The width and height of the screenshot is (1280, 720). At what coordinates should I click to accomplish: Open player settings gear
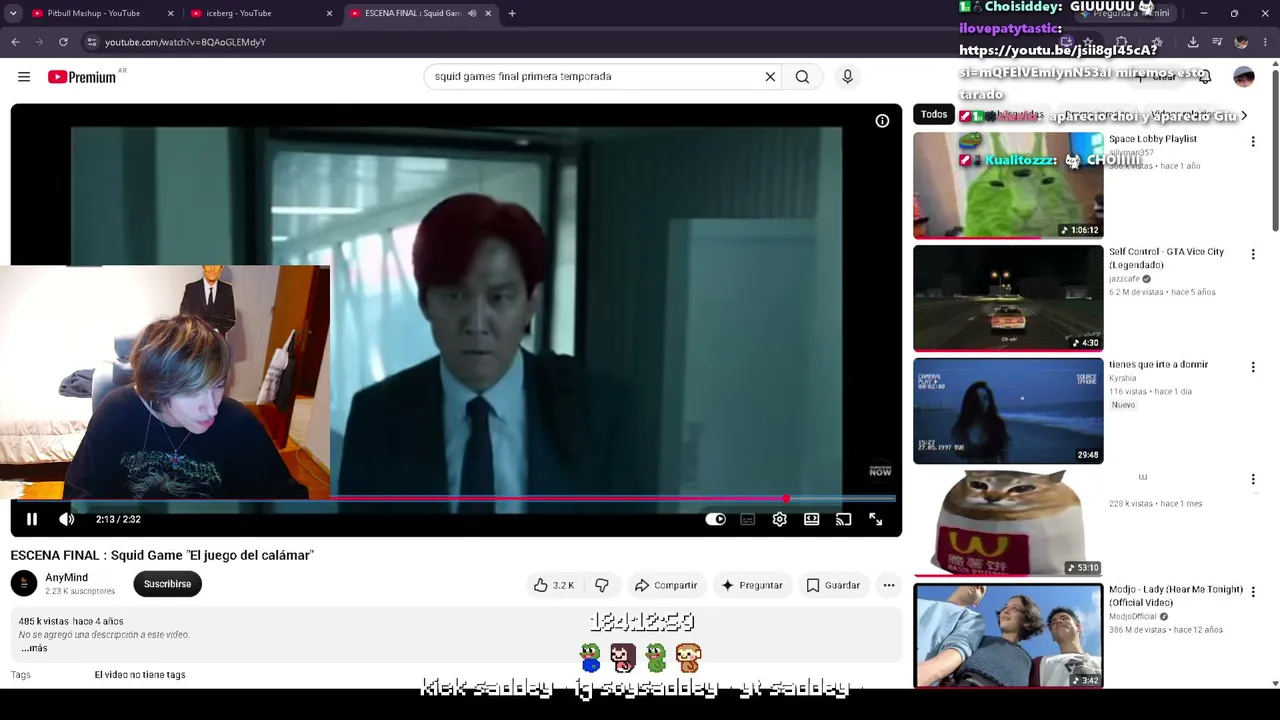[x=779, y=519]
